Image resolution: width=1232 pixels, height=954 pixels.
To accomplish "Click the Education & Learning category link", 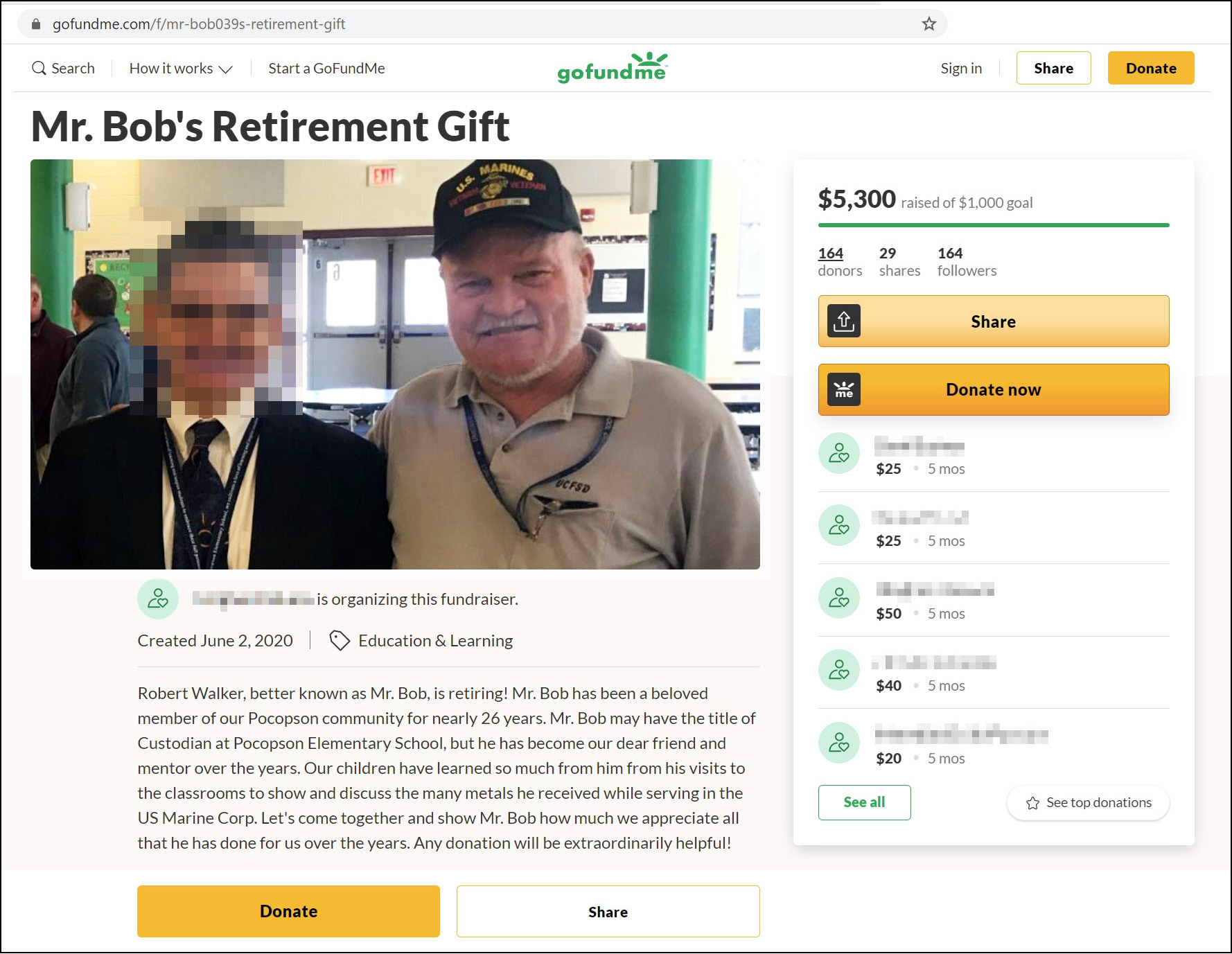I will pyautogui.click(x=436, y=641).
